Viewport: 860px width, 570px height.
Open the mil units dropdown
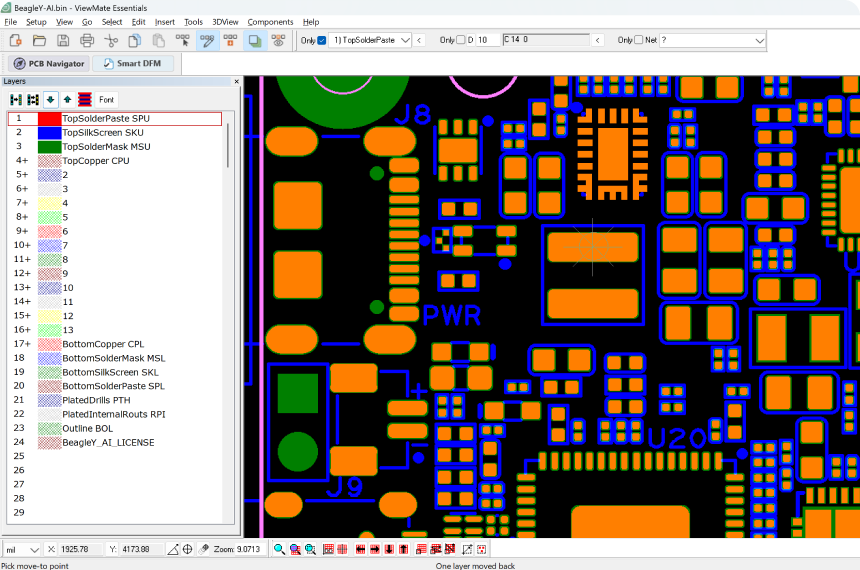coord(22,549)
